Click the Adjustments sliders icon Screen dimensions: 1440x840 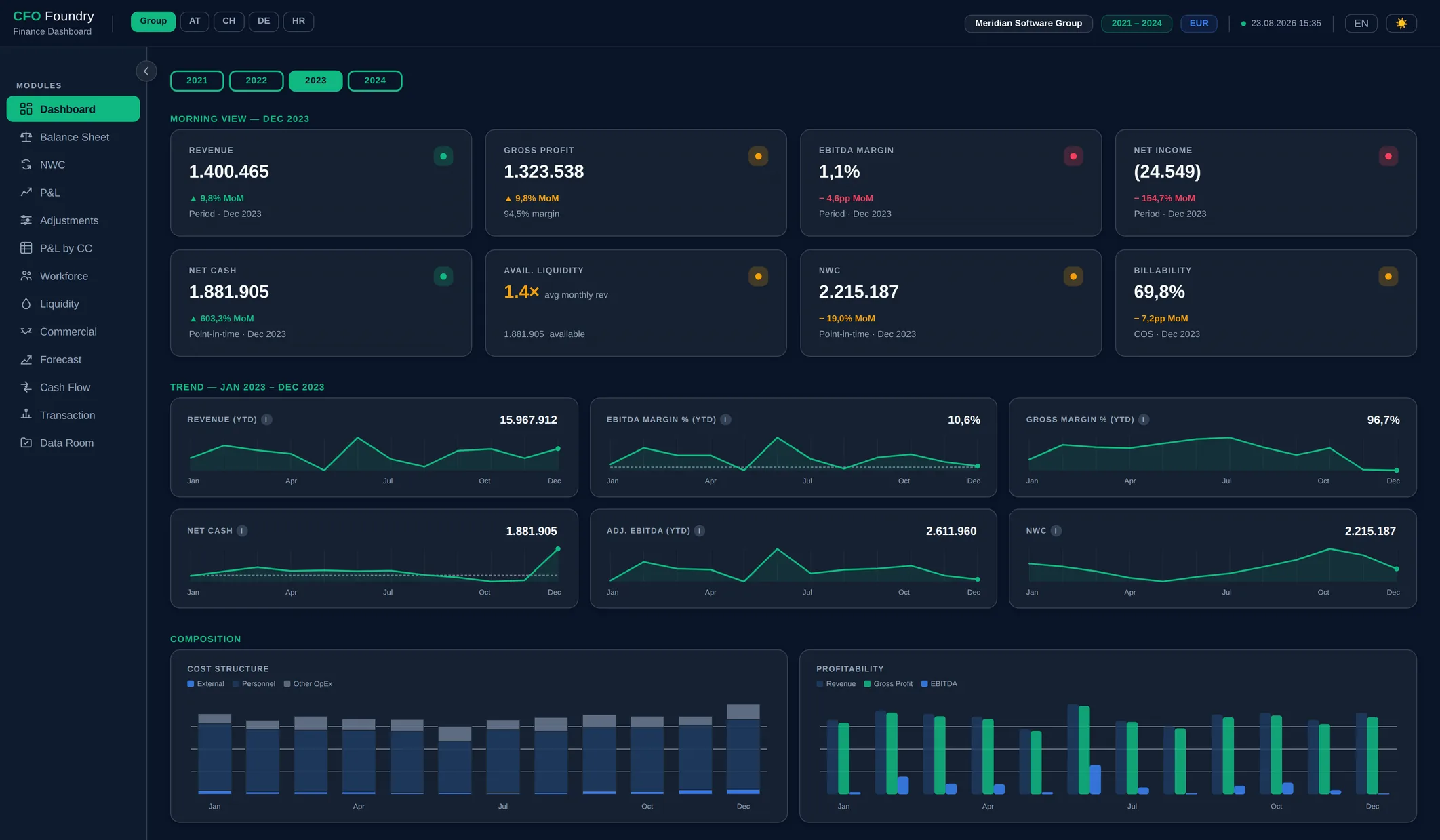[26, 220]
